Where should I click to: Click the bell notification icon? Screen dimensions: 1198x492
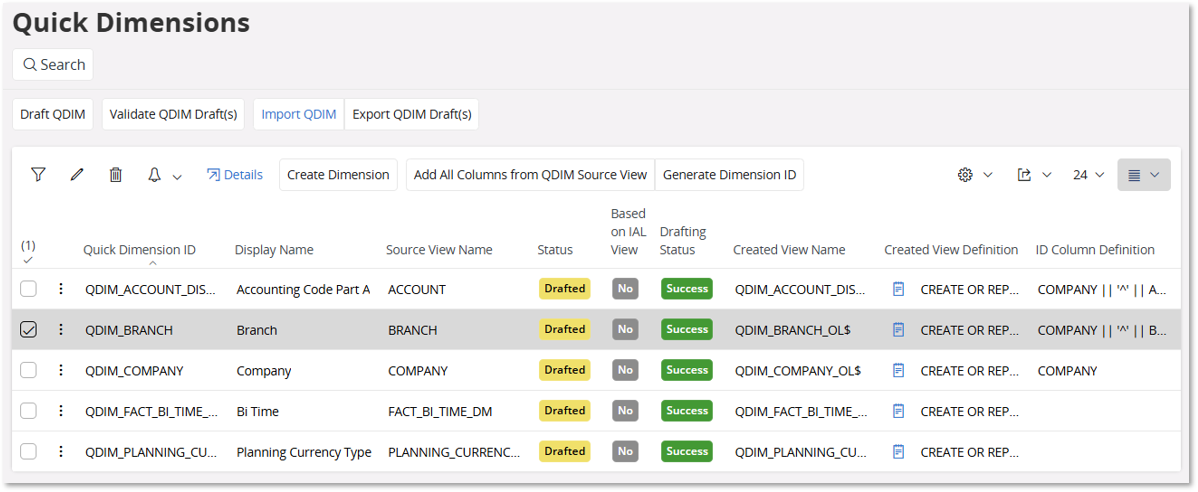click(154, 175)
